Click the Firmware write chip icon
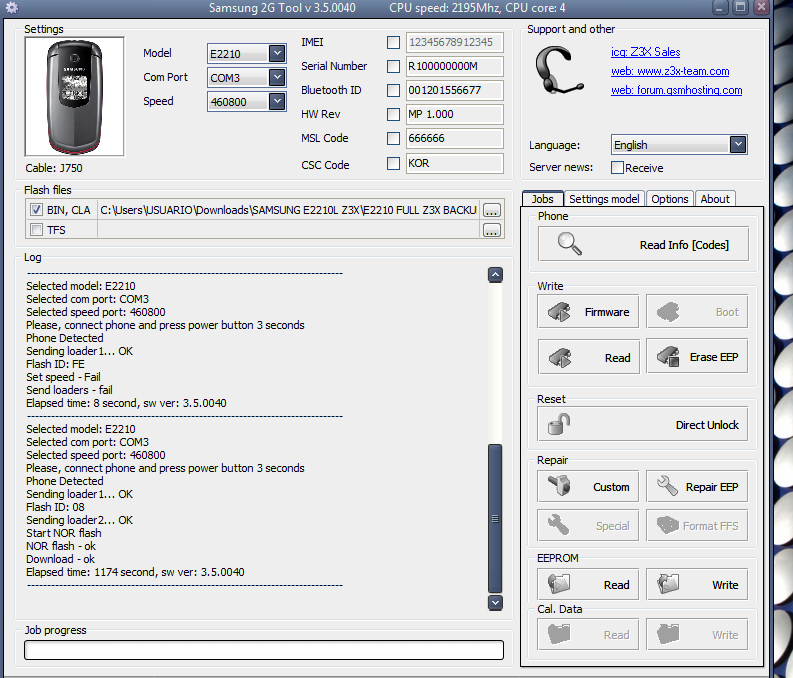Image resolution: width=793 pixels, height=678 pixels. click(x=559, y=312)
